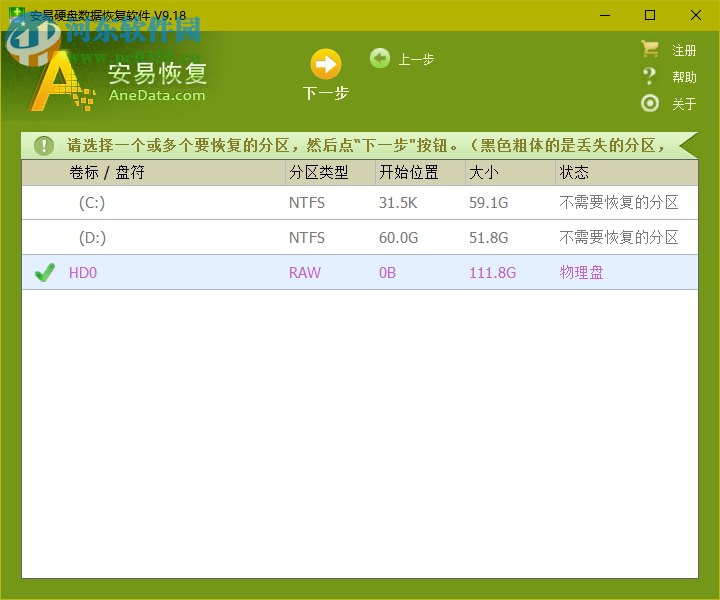Click D: row status 不需要恢复的分区
The height and width of the screenshot is (600, 720).
[x=619, y=237]
